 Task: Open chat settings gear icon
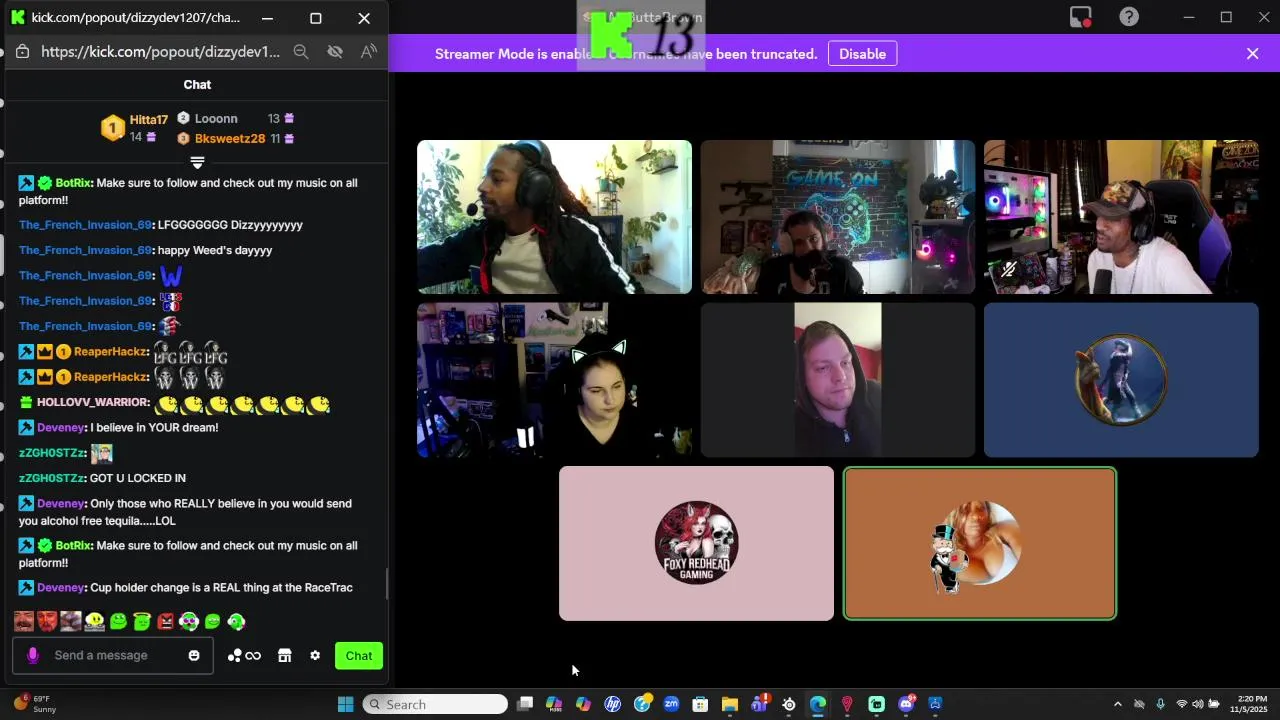(x=315, y=656)
